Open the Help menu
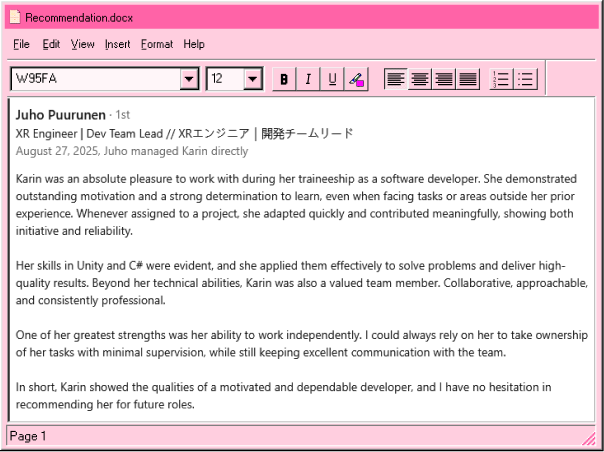Viewport: 604px width, 452px height. pos(194,44)
